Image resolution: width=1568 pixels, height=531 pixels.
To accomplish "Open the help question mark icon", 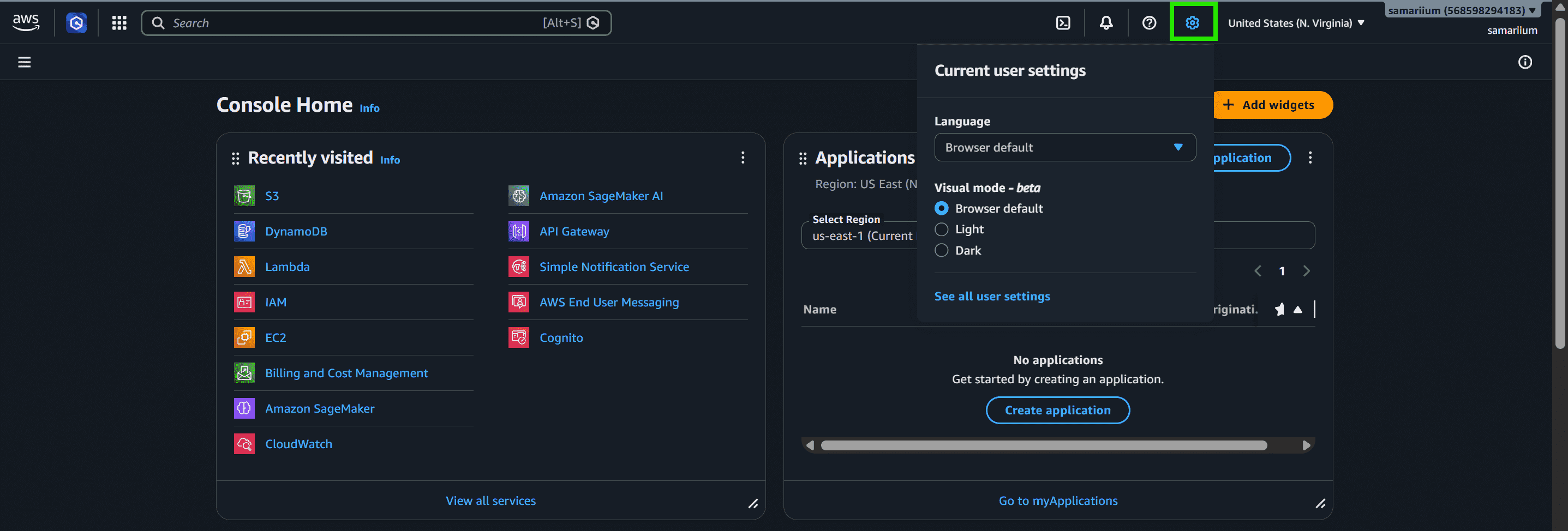I will pyautogui.click(x=1148, y=23).
